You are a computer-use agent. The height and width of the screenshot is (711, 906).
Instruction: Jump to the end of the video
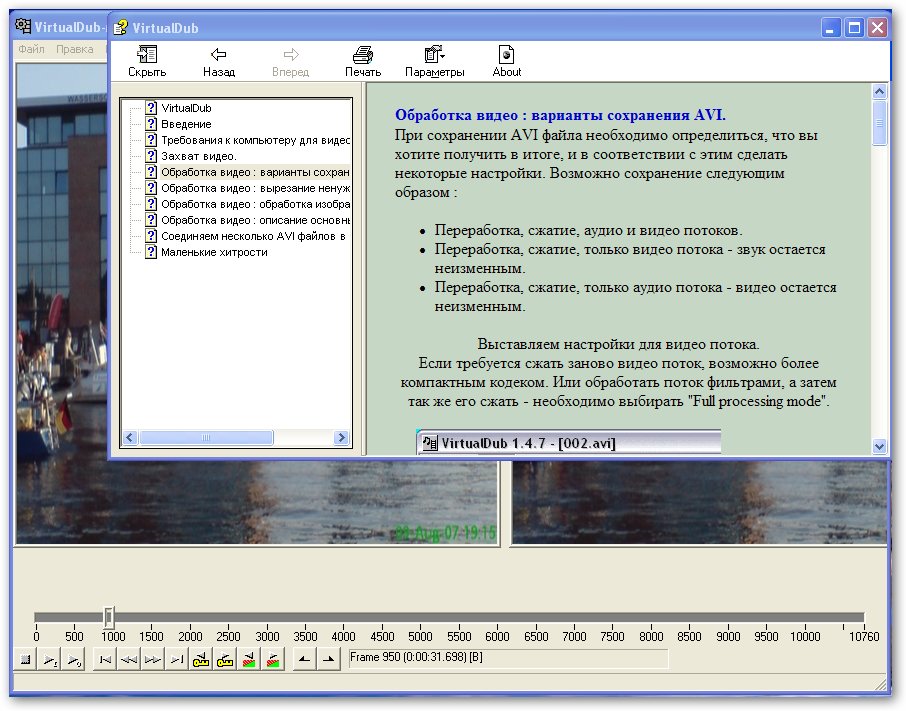click(177, 660)
